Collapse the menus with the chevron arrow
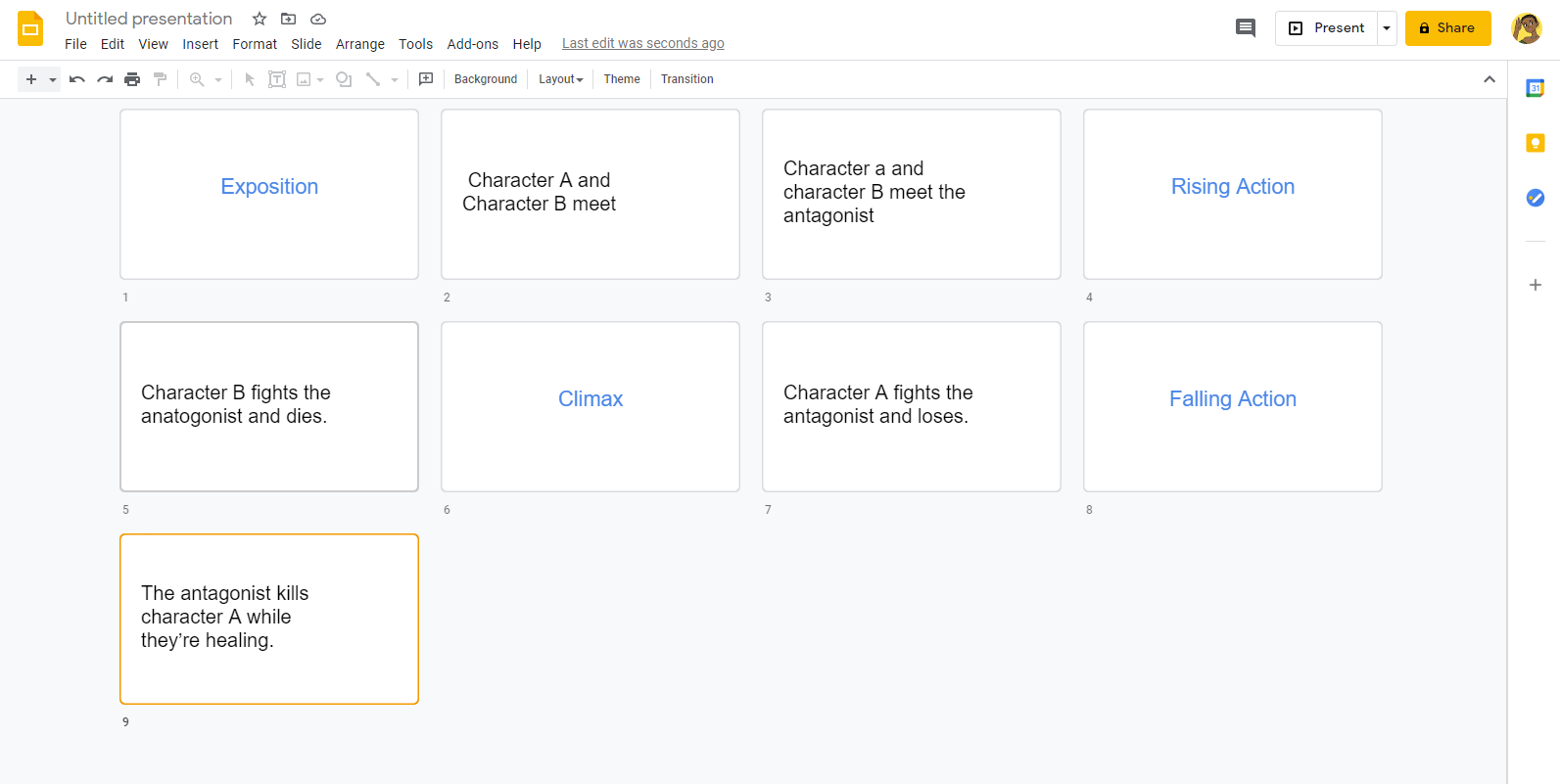Screen dimensions: 1560x784 coord(1489,79)
